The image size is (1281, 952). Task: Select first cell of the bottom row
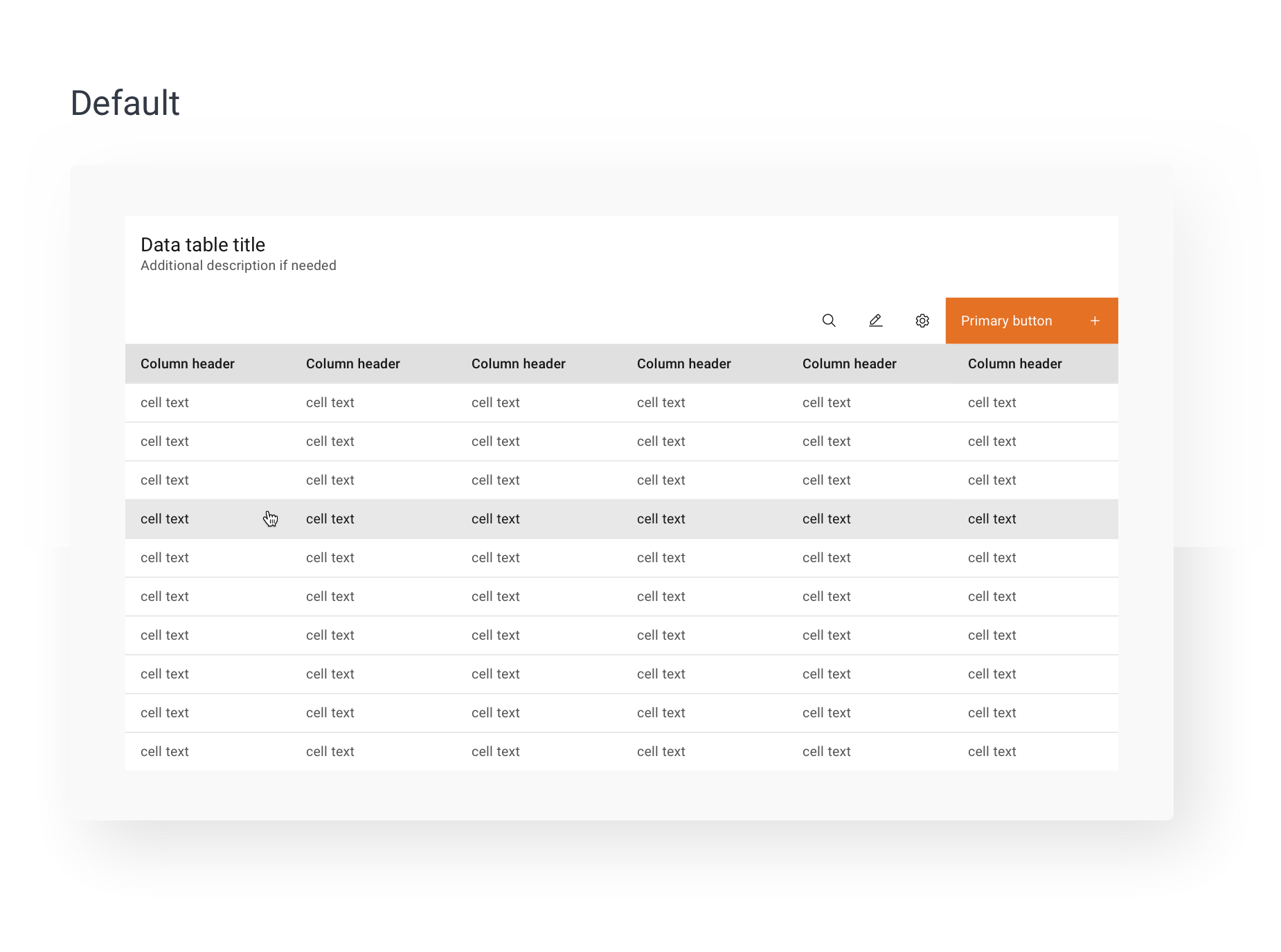coord(165,752)
